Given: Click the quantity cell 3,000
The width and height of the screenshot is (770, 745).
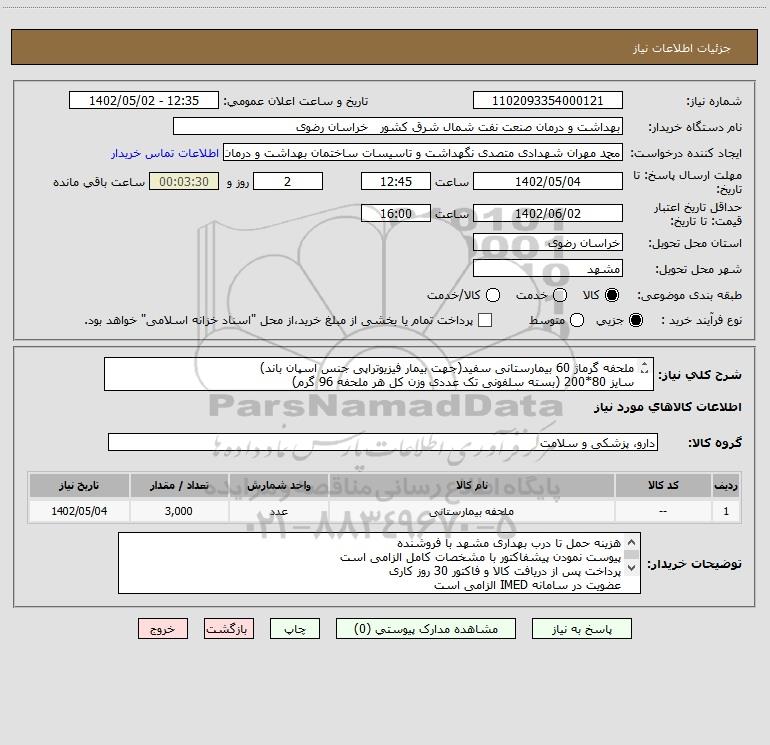Looking at the screenshot, I should pyautogui.click(x=179, y=512).
